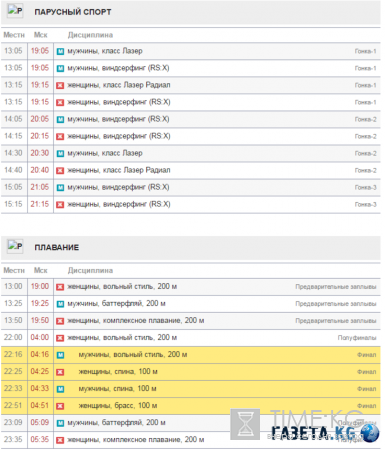This screenshot has width=385, height=450.
Task: Click Гонка-3 label in the 15:05 row
Action: pyautogui.click(x=365, y=187)
